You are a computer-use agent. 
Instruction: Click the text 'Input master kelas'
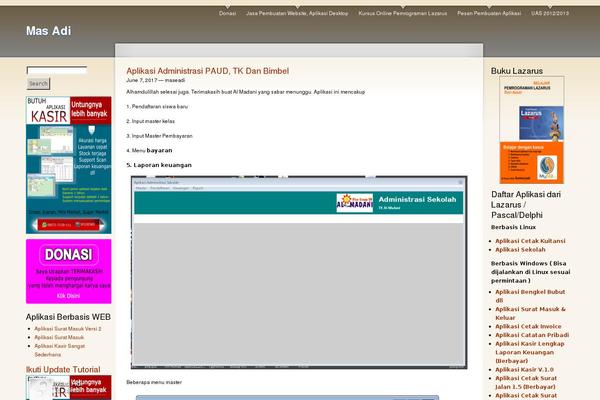[153, 121]
